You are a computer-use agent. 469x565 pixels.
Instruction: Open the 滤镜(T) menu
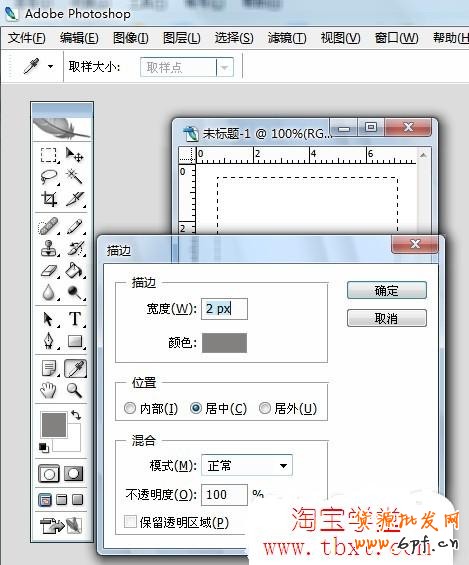287,38
